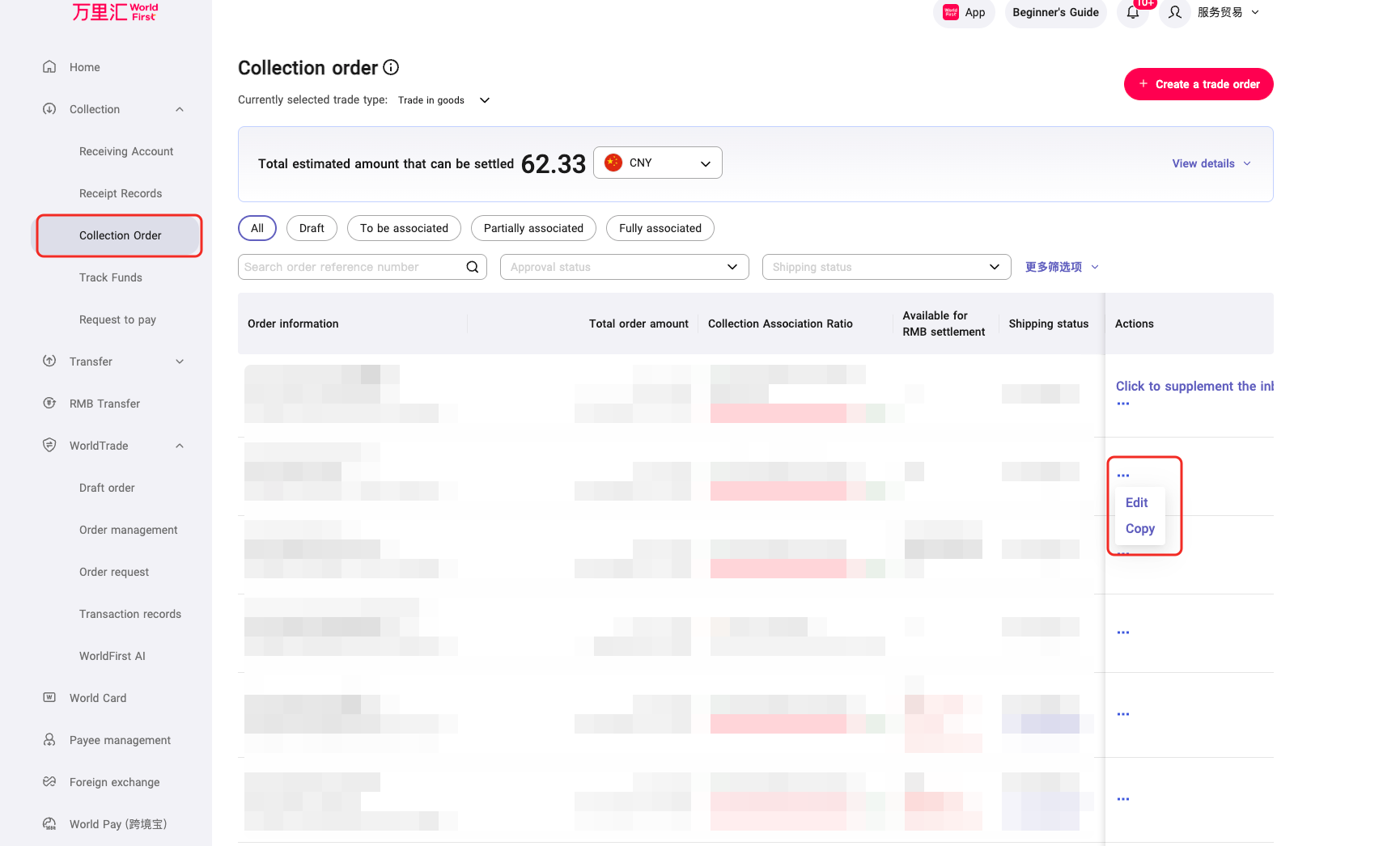Screen dimensions: 1400x846
Task: Choose Edit from the actions menu
Action: pos(1136,503)
